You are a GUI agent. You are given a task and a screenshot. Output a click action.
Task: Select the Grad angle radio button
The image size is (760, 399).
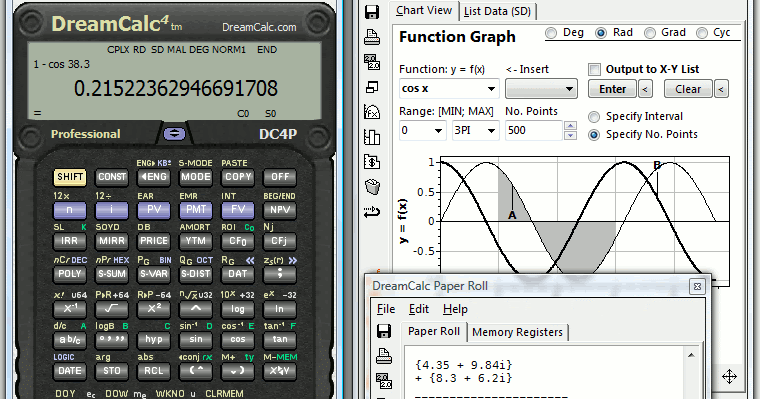pyautogui.click(x=650, y=33)
